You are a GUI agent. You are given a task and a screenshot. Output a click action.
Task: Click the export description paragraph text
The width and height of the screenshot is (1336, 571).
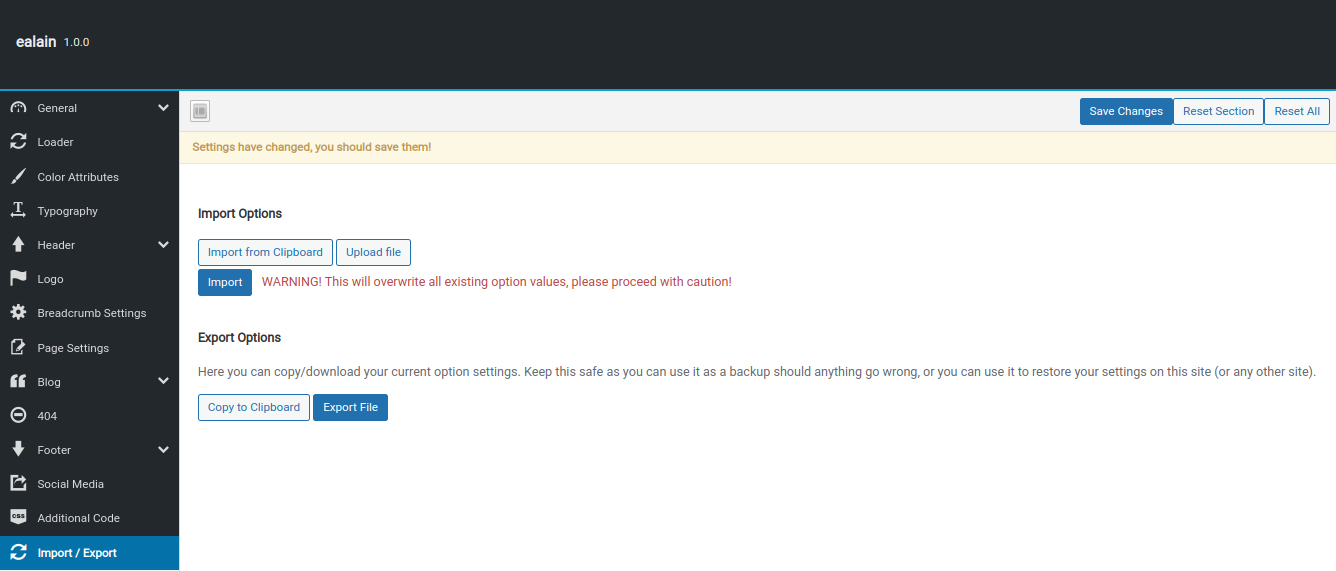coord(757,372)
